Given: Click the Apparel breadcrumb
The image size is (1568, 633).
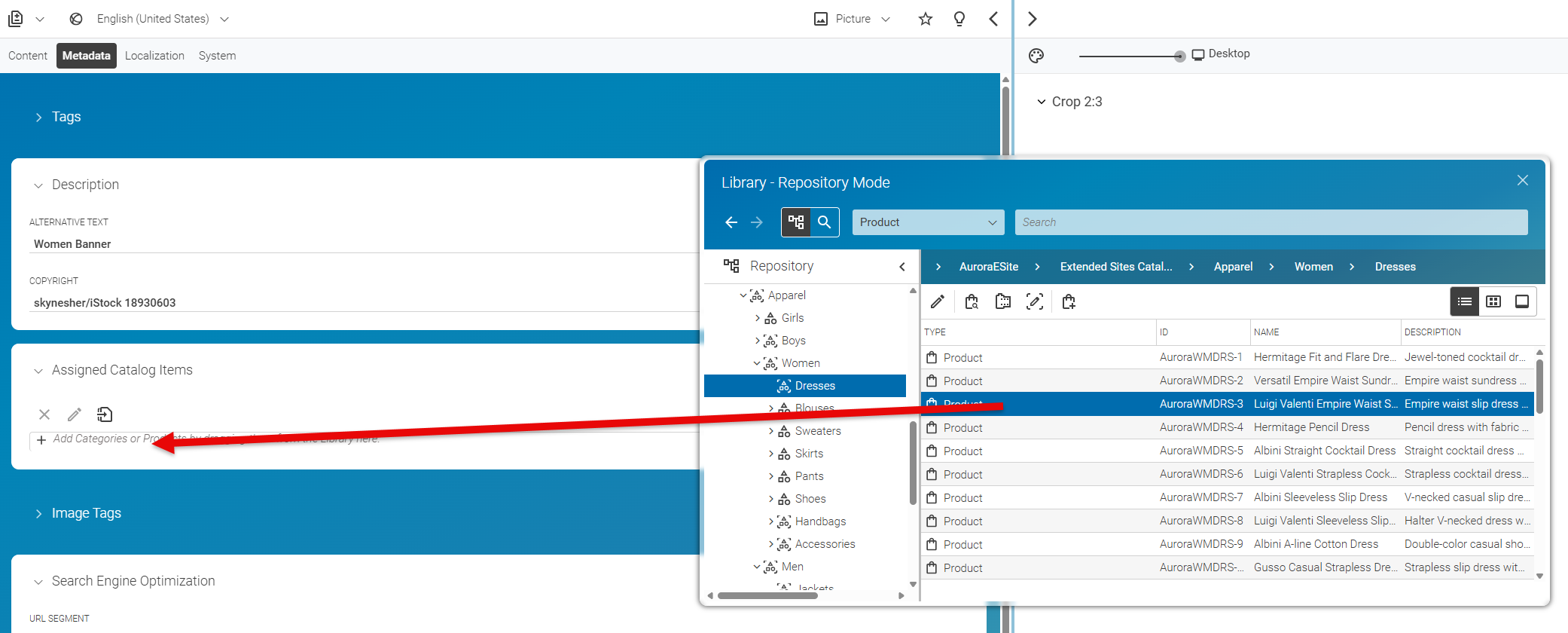Looking at the screenshot, I should pyautogui.click(x=1233, y=267).
